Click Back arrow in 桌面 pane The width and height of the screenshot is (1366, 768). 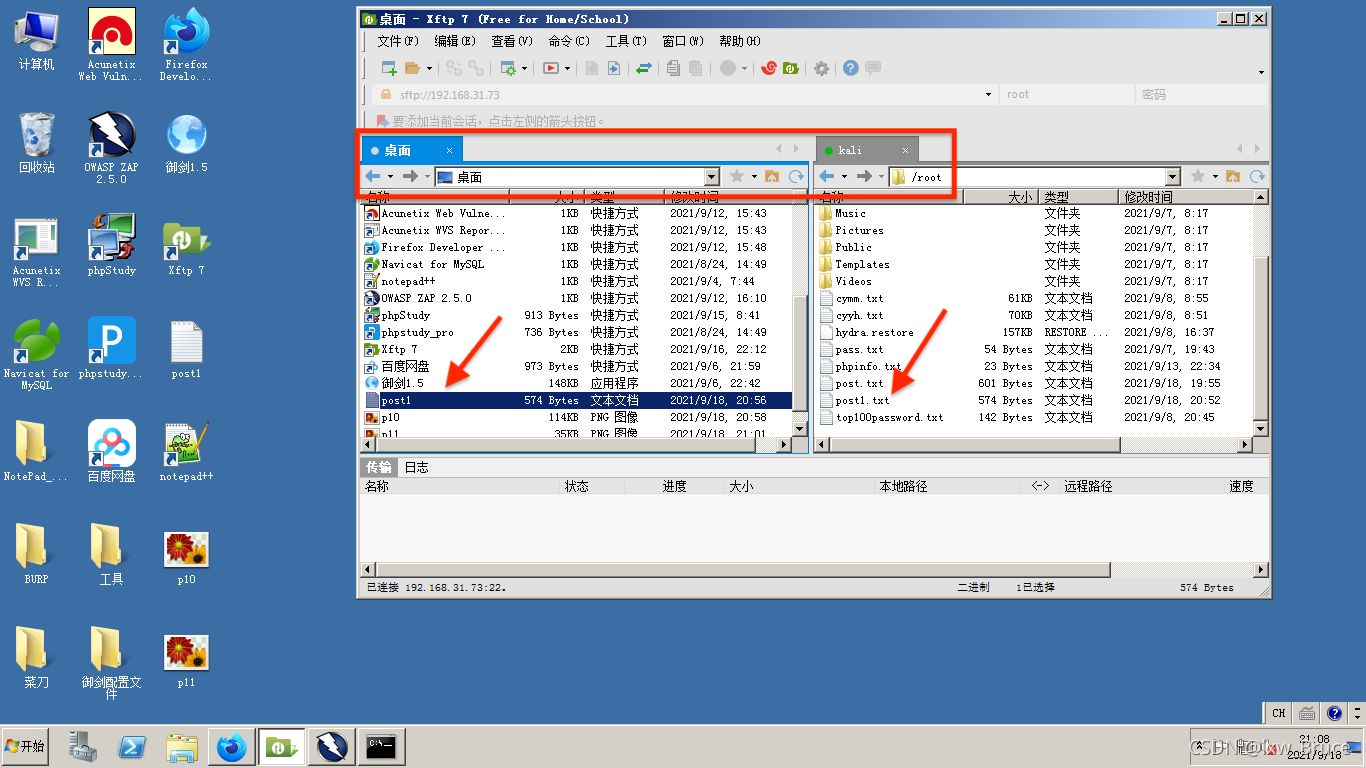click(372, 177)
